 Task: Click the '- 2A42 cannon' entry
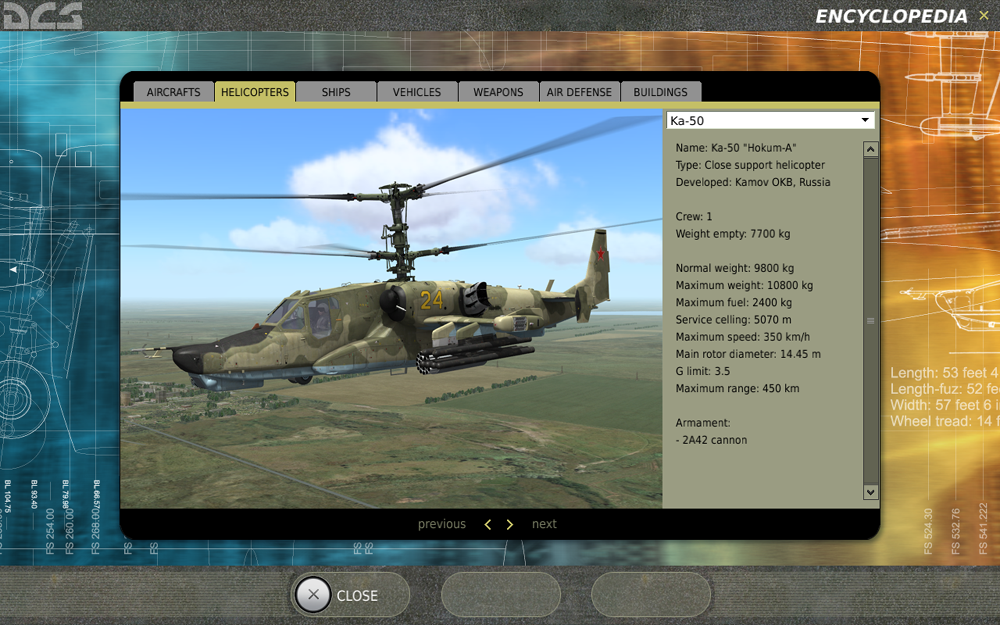(711, 441)
